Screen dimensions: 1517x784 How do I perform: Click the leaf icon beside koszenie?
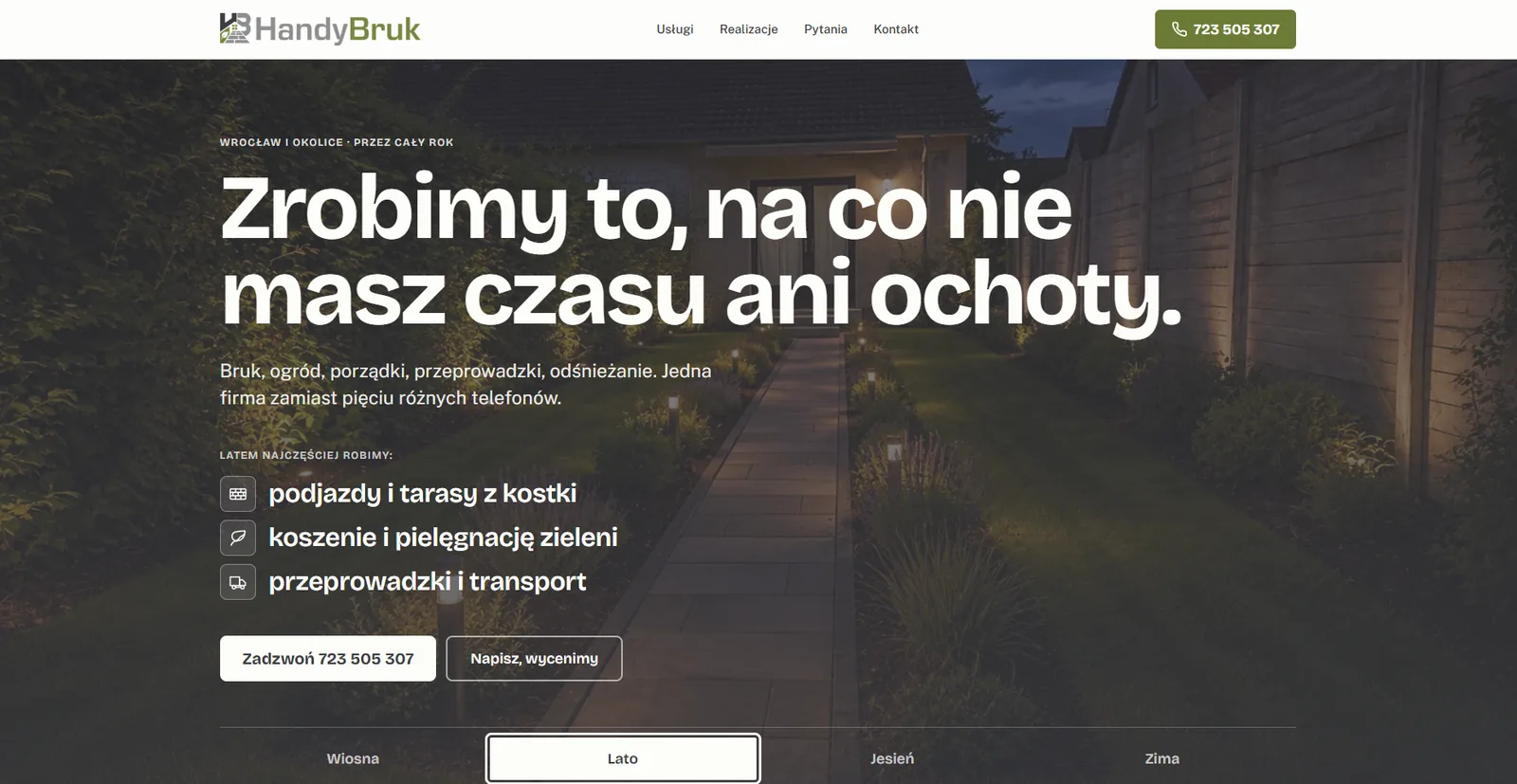pos(238,538)
